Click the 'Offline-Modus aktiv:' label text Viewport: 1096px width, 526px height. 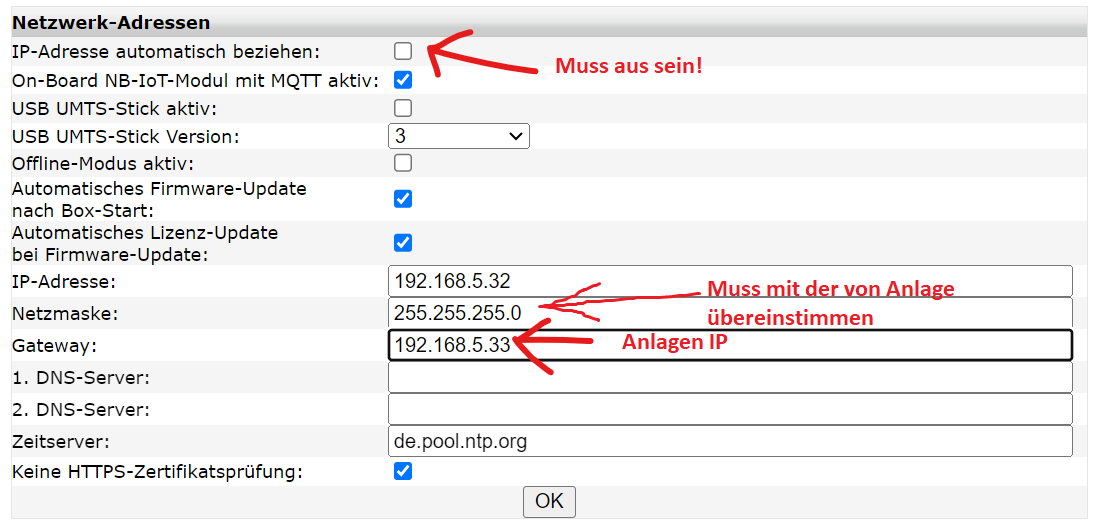pos(103,164)
